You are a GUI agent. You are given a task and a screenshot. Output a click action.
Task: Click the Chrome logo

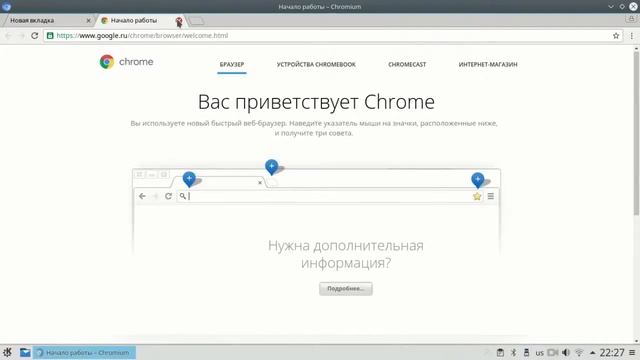pyautogui.click(x=126, y=62)
